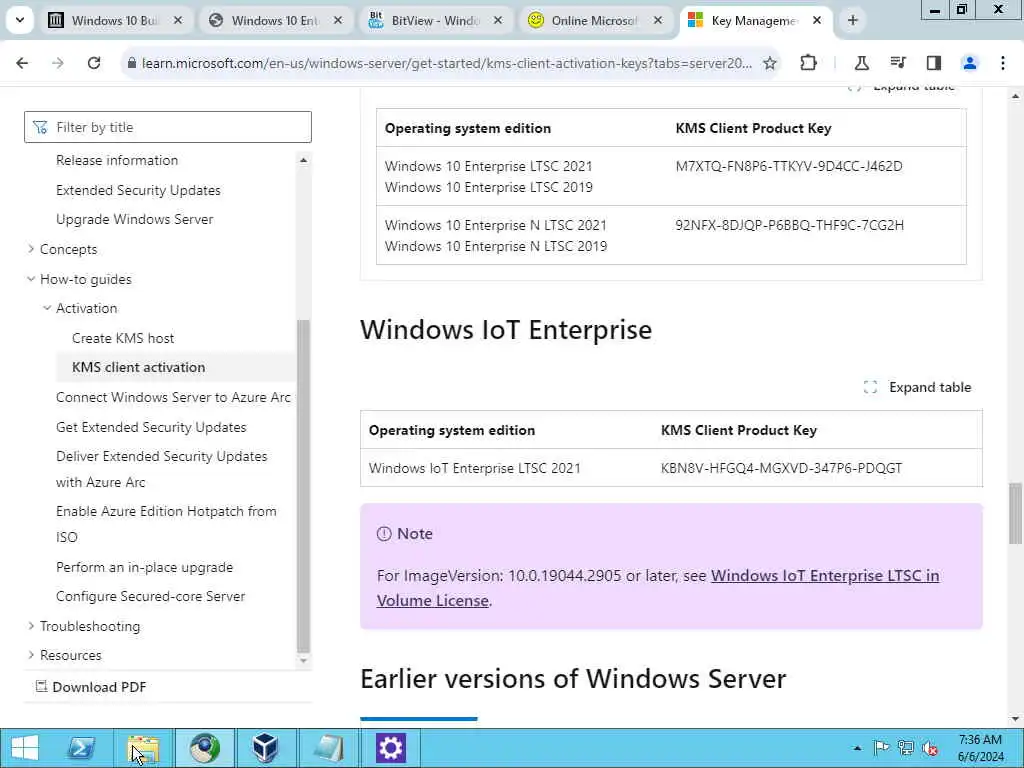Click Download PDF

pos(91,687)
